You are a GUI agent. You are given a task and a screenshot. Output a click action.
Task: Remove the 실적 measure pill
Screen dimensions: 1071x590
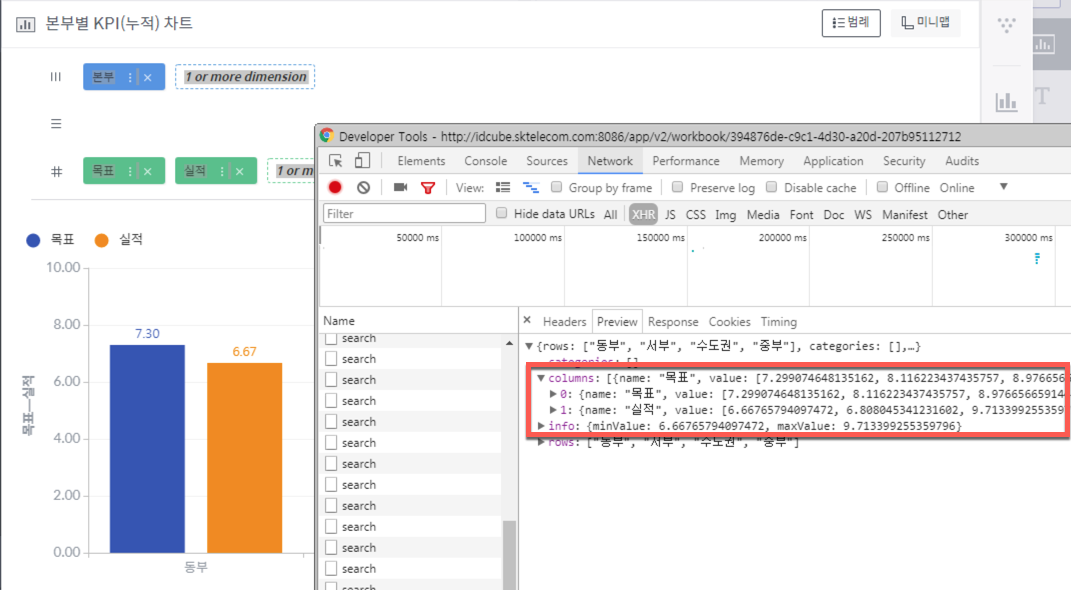coord(240,171)
